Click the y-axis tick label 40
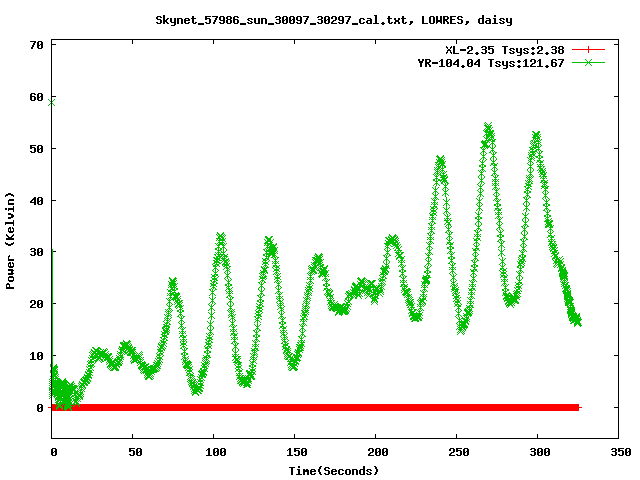Screen dimensions: 640x480 [x=36, y=200]
